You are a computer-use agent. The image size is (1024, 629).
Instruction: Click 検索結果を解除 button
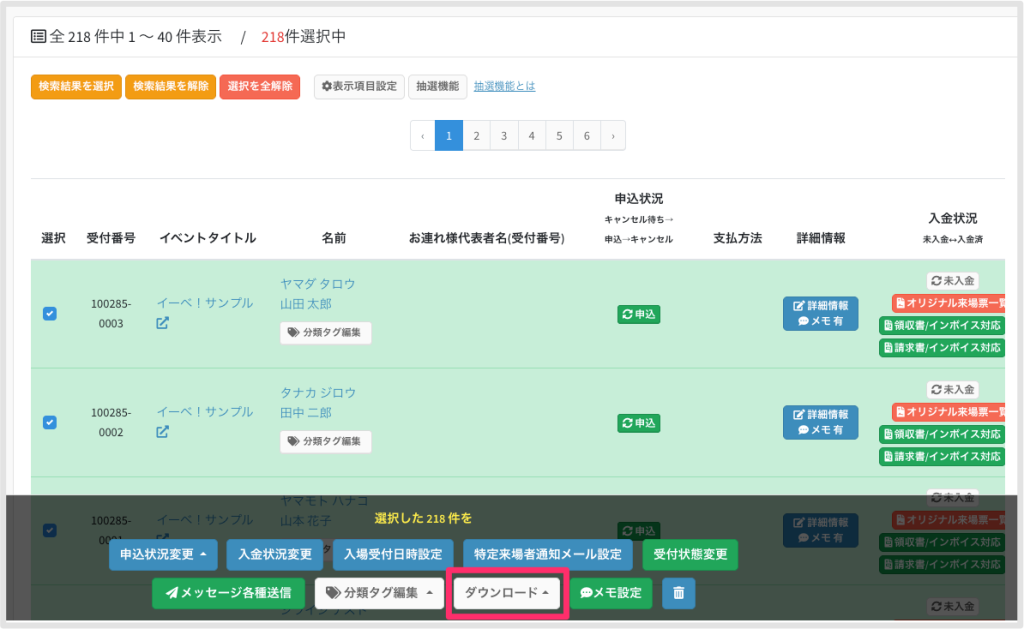(170, 86)
